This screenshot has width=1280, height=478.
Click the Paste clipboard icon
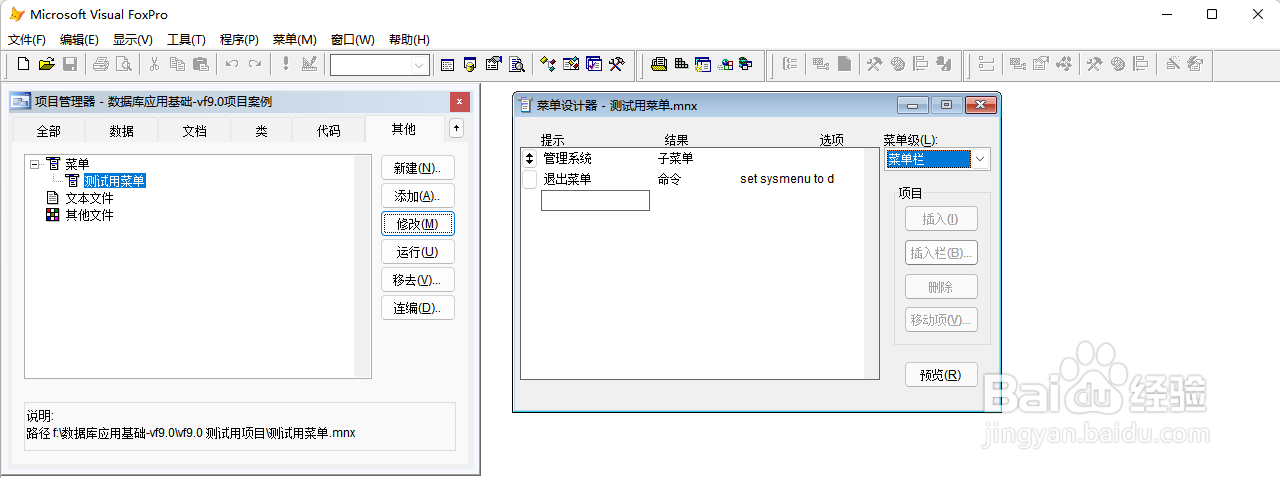(200, 64)
